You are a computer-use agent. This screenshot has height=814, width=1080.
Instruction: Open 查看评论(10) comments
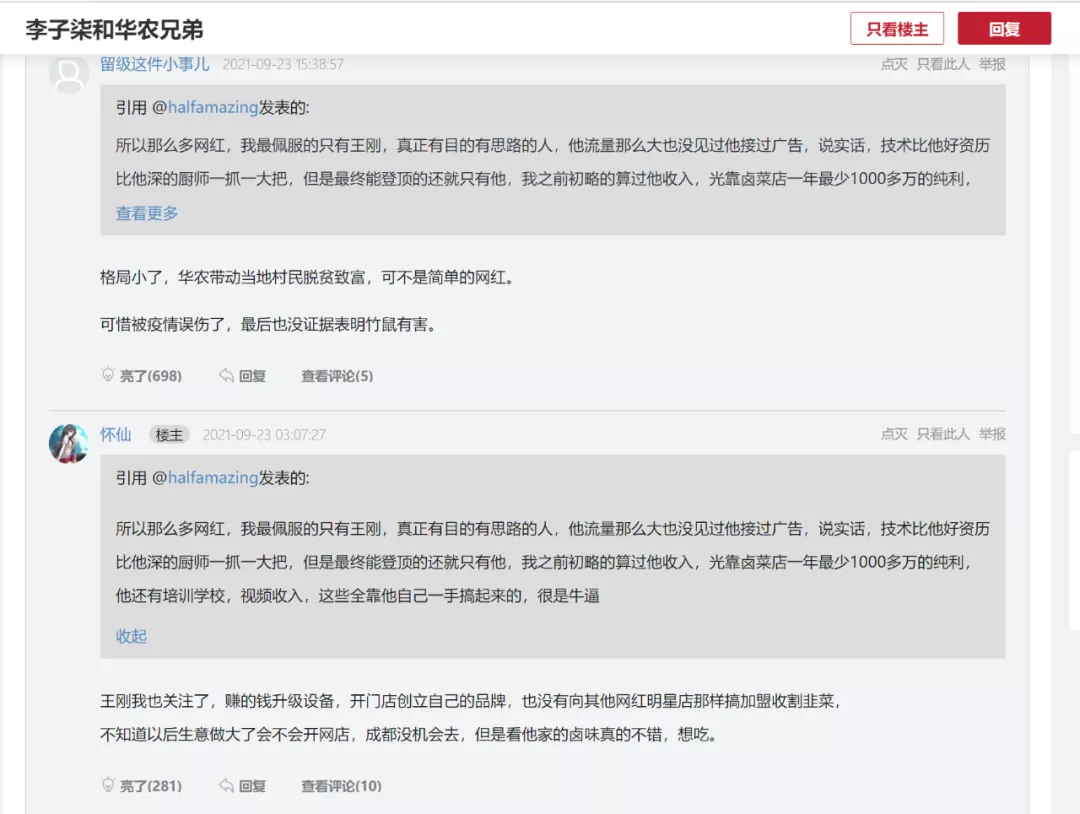(341, 785)
